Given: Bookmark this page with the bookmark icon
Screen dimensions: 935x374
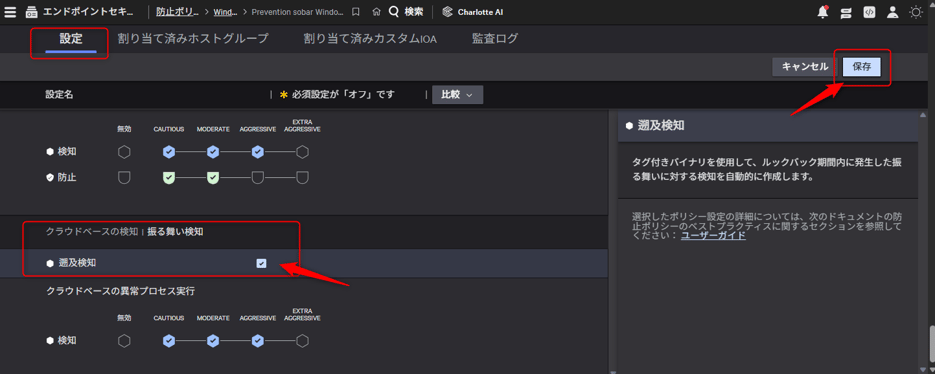Looking at the screenshot, I should (355, 12).
